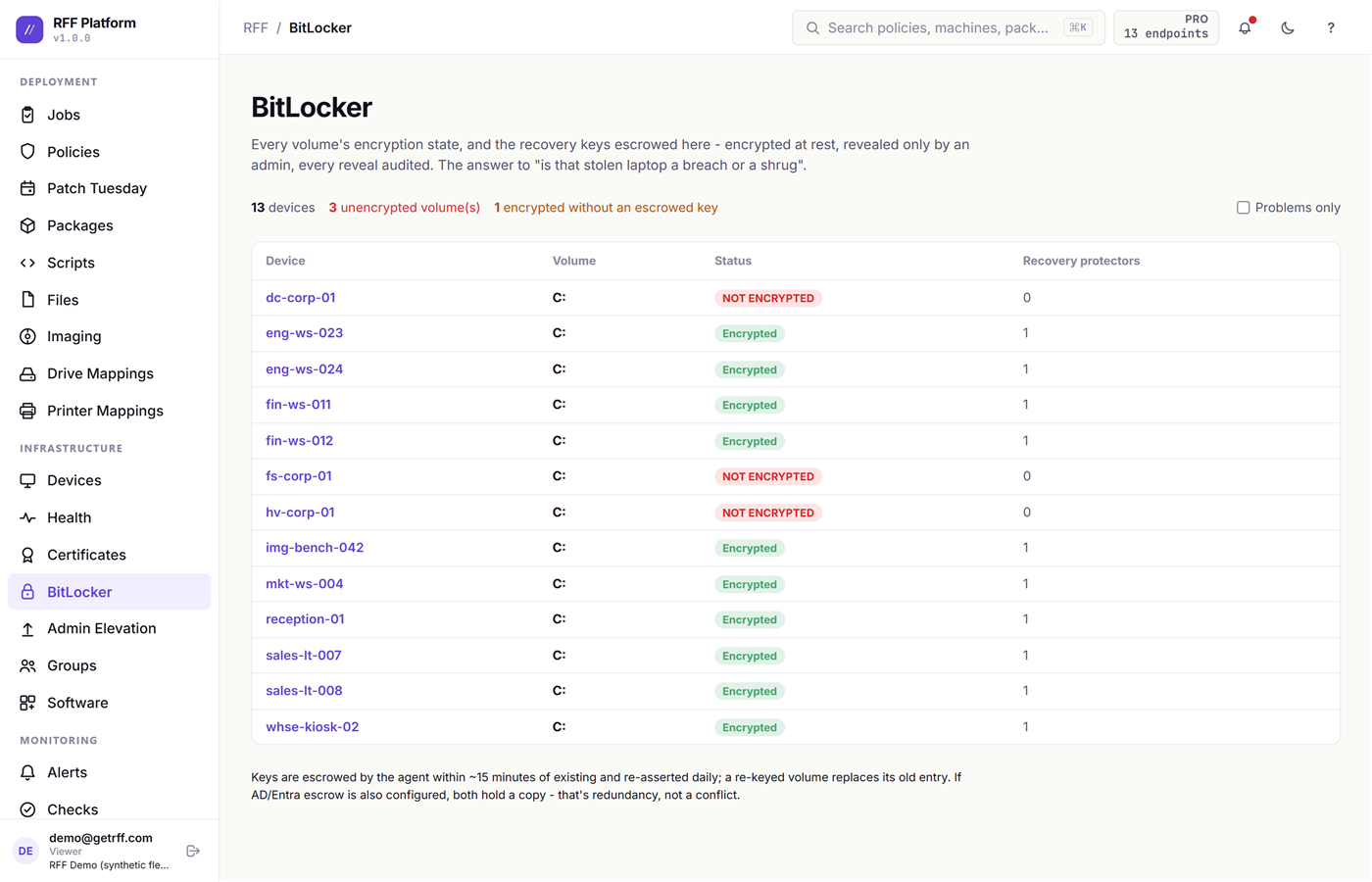
Task: Click the RFF breadcrumb link
Action: point(255,28)
